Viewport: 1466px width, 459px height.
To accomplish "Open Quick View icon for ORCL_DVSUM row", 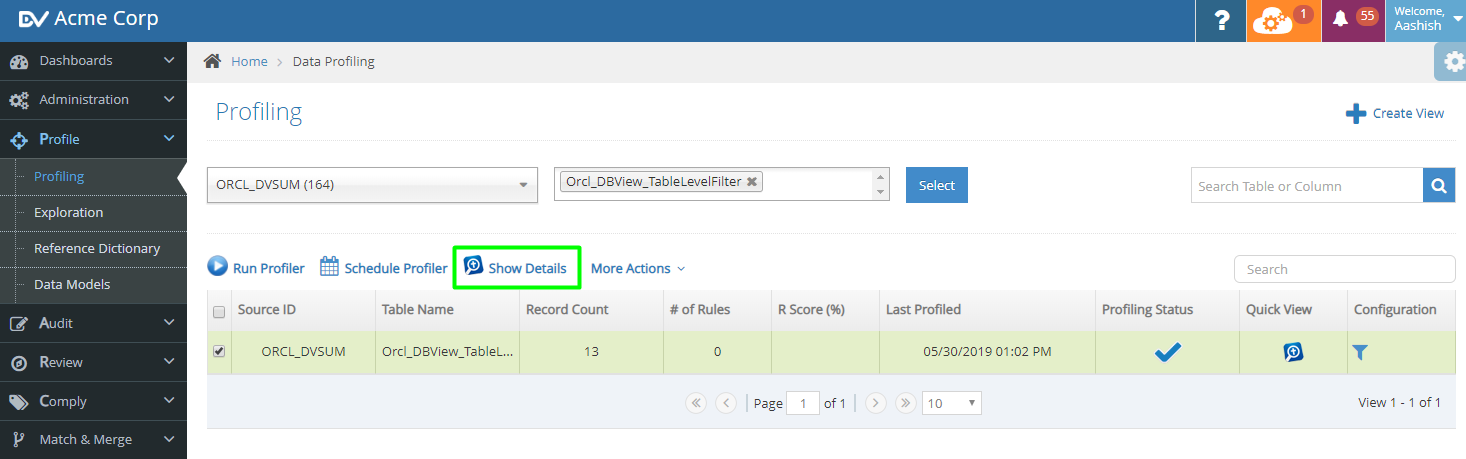I will pyautogui.click(x=1293, y=352).
